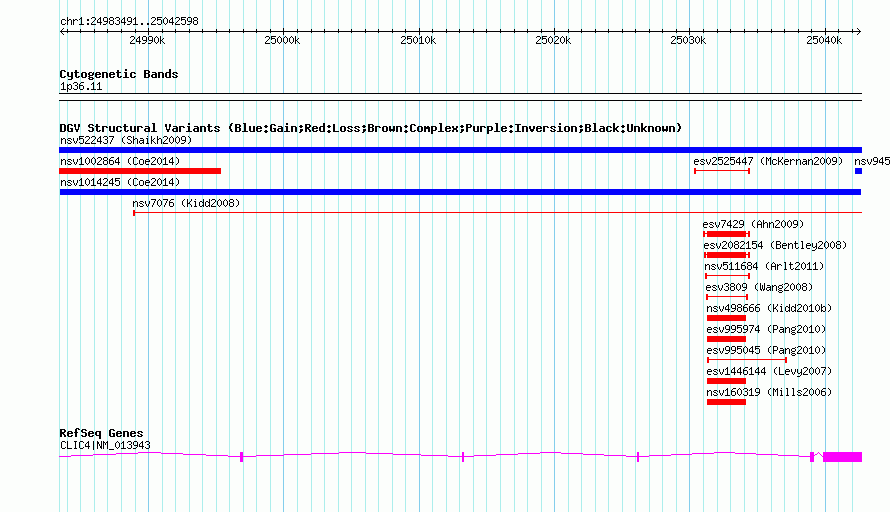Click the esv7429 (Ahn2009) label
Image resolution: width=890 pixels, height=512 pixels.
coord(753,224)
